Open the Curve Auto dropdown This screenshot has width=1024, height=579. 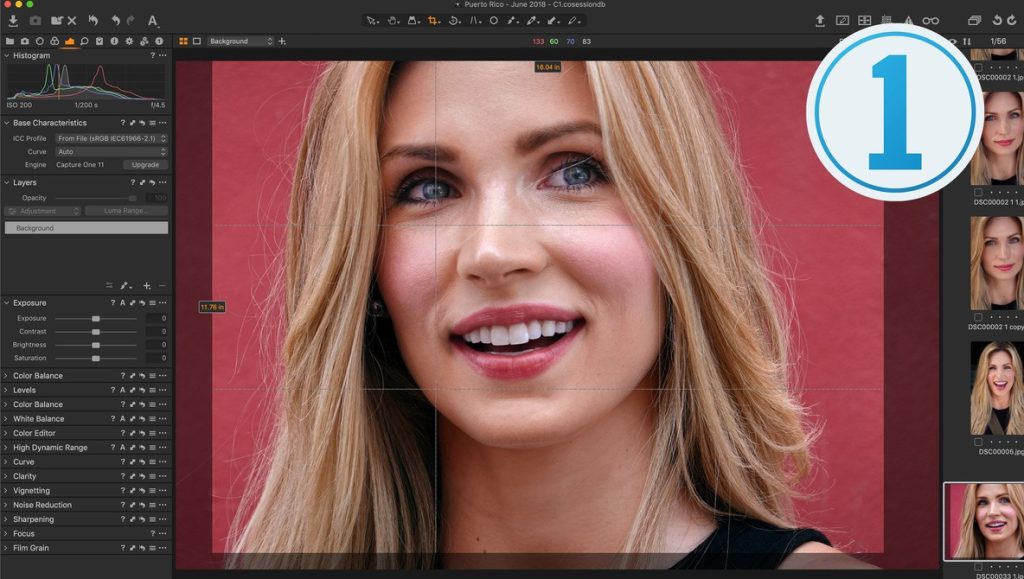(110, 151)
